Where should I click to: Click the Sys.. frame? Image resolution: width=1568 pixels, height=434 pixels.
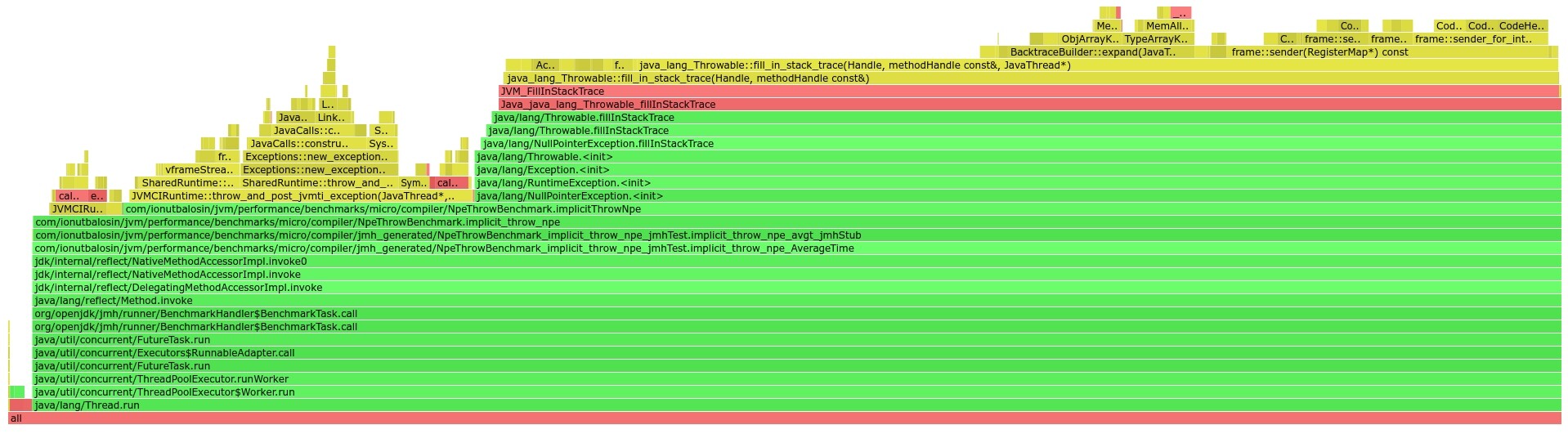382,144
